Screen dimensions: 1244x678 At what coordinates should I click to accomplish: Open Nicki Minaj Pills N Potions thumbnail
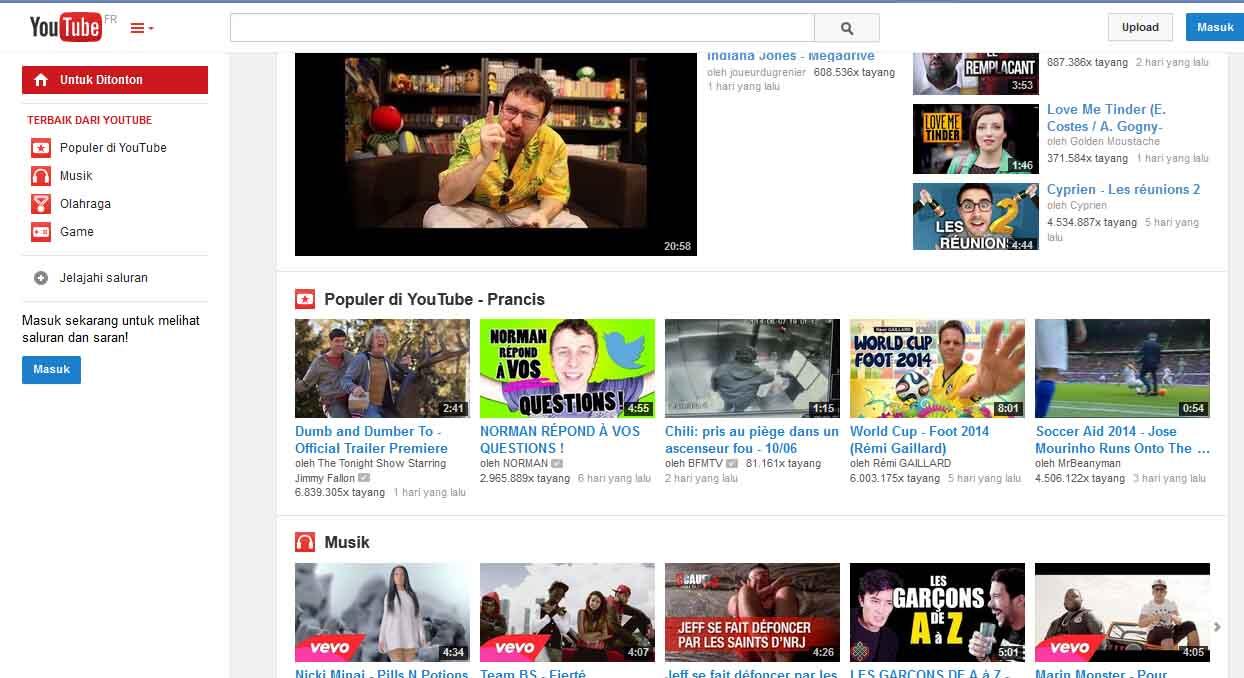(382, 612)
